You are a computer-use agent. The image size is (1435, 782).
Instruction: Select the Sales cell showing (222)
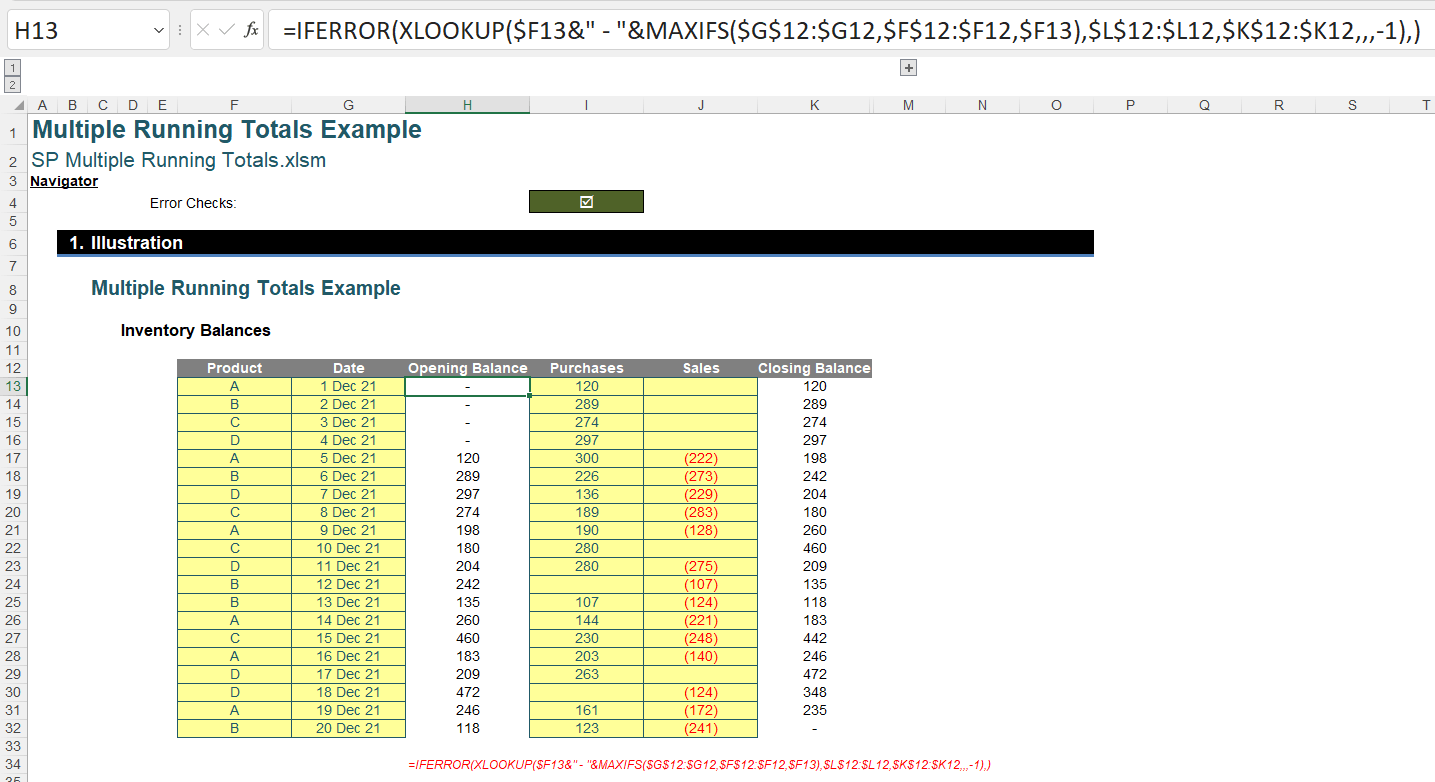pyautogui.click(x=700, y=458)
